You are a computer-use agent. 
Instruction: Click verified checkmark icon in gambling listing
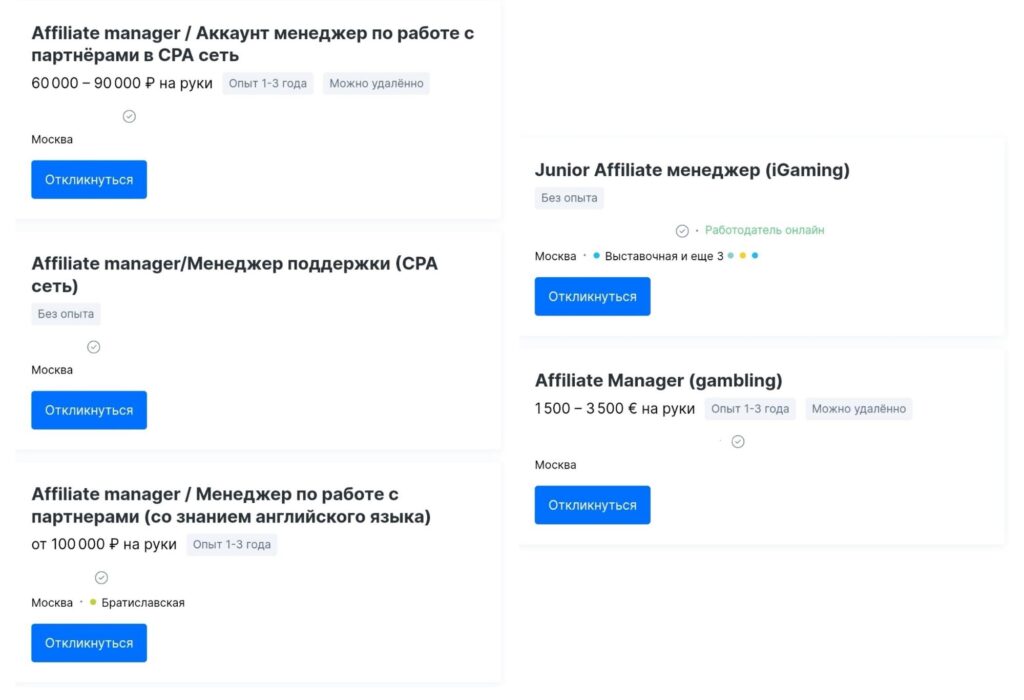[738, 441]
